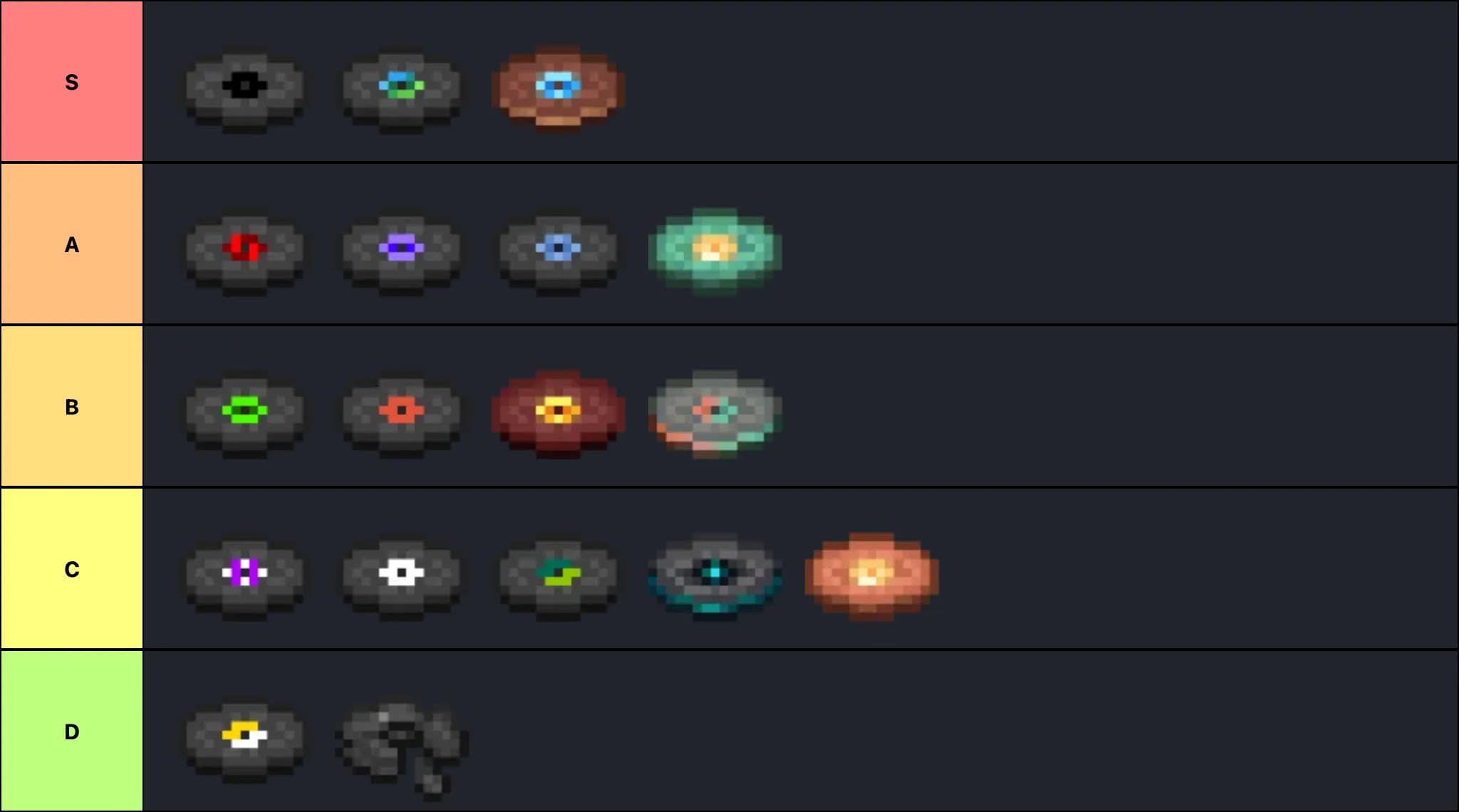Select the yellow C tier label
This screenshot has height=812, width=1459.
(72, 569)
